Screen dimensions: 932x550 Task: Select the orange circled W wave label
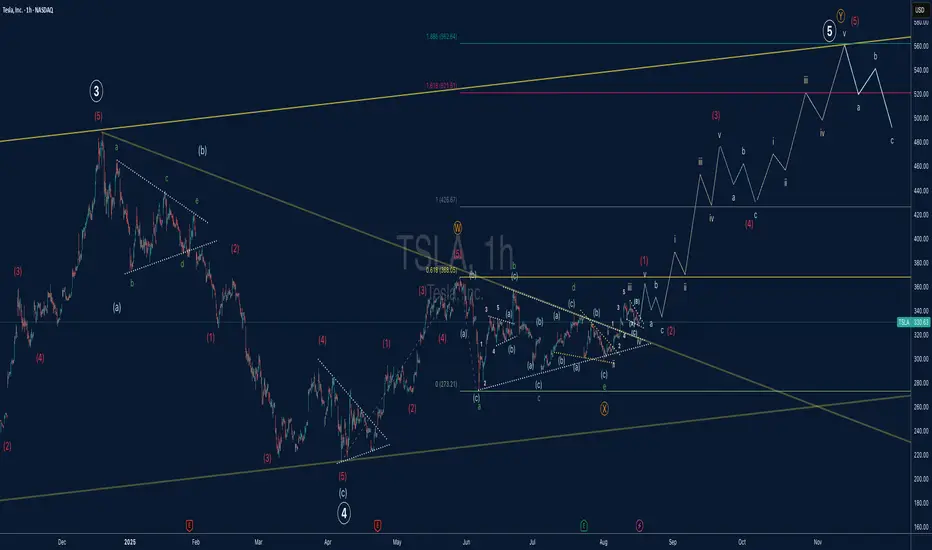(x=457, y=228)
